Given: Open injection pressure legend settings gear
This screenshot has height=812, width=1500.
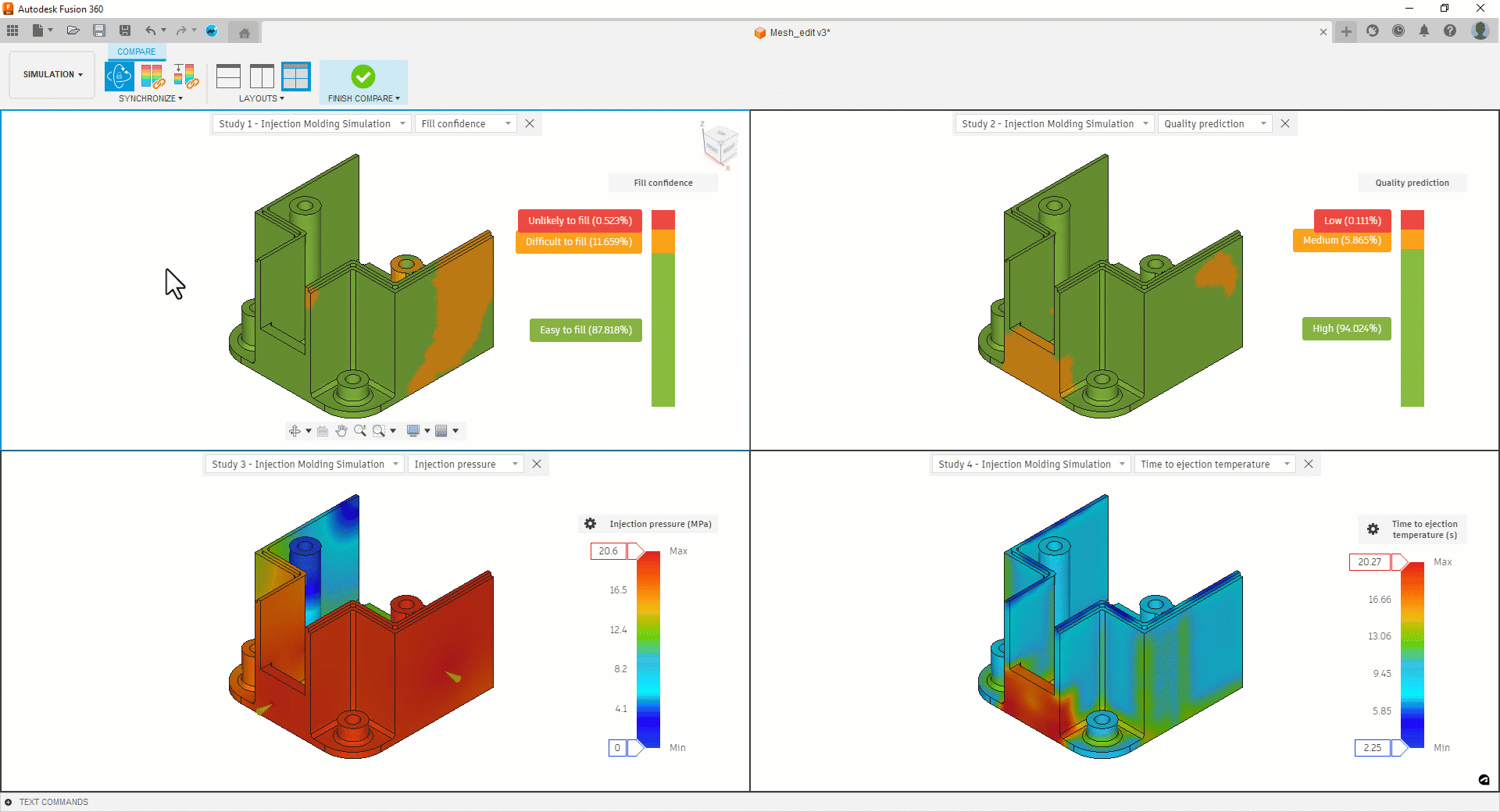Looking at the screenshot, I should (x=591, y=524).
